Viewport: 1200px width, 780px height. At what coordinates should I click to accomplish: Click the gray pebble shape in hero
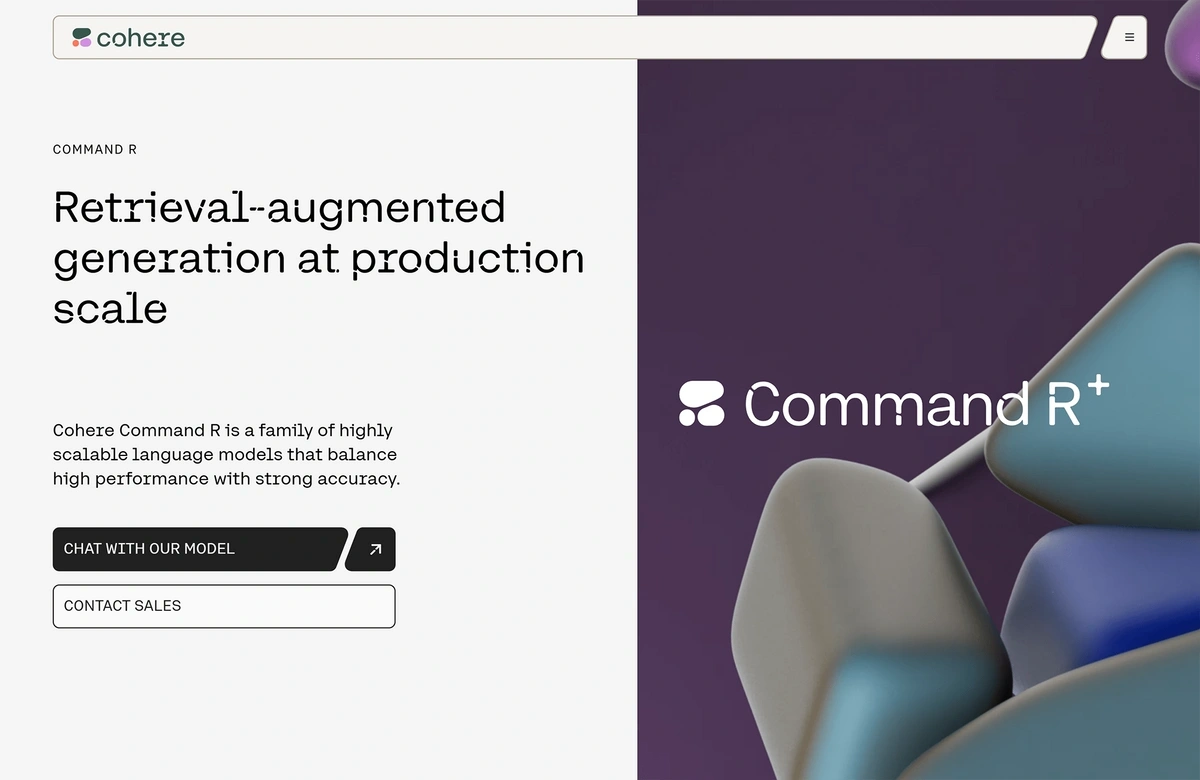tap(850, 580)
